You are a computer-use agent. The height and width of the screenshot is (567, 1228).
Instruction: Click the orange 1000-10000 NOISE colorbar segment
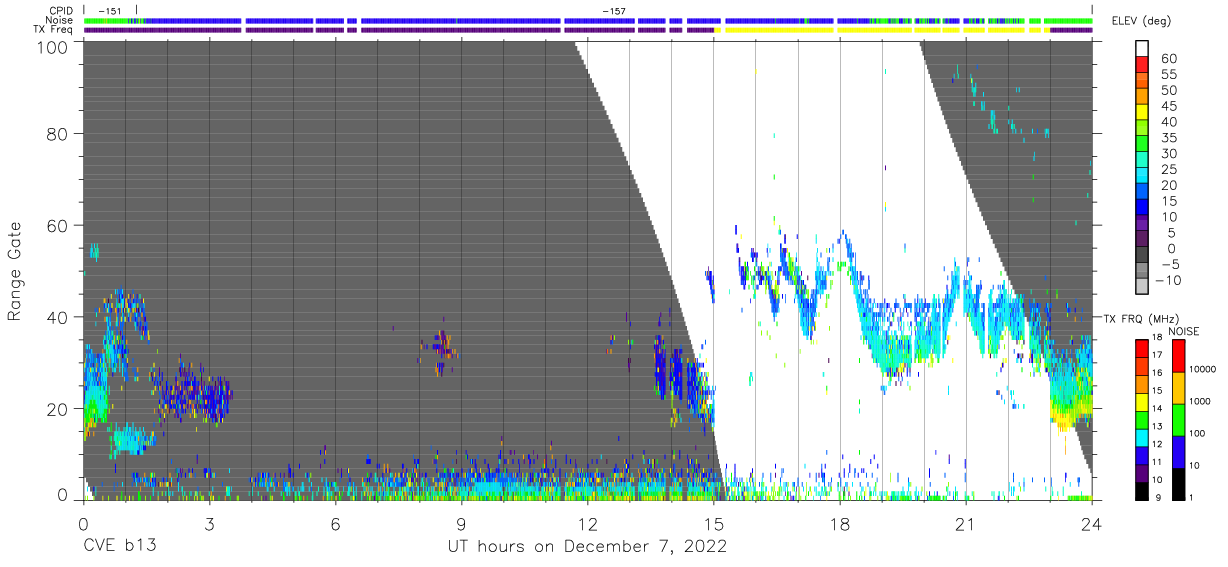point(1178,387)
